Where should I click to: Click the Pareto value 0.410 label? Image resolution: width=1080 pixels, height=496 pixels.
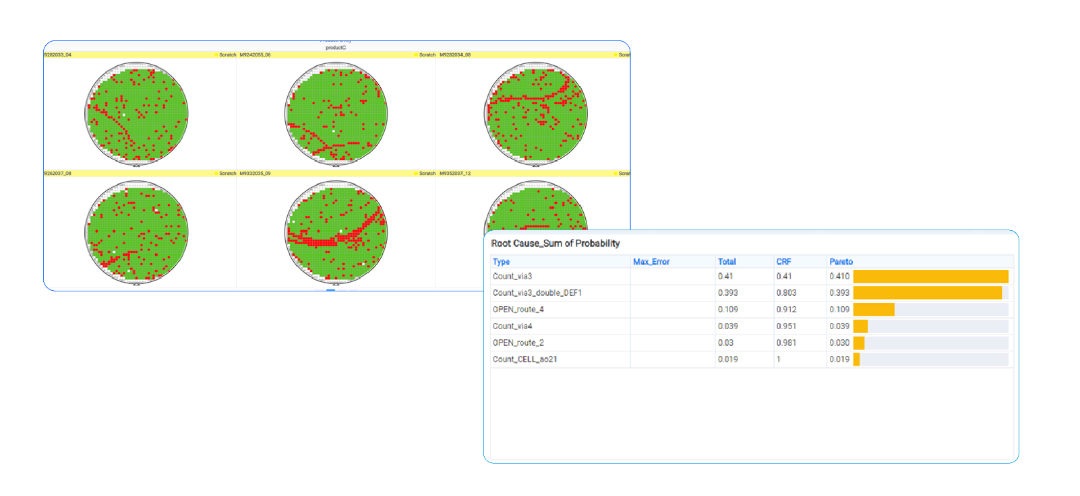click(x=840, y=276)
